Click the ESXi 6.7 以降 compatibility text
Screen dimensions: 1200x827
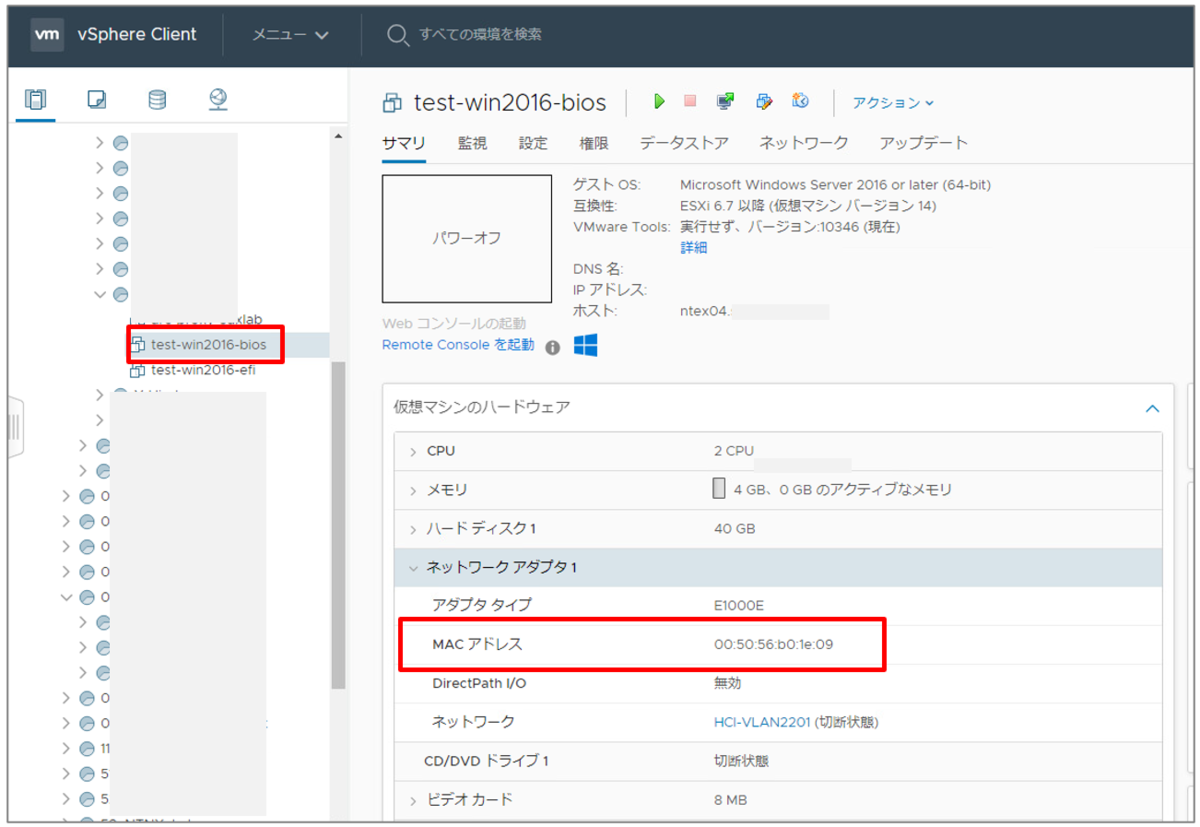tap(808, 206)
